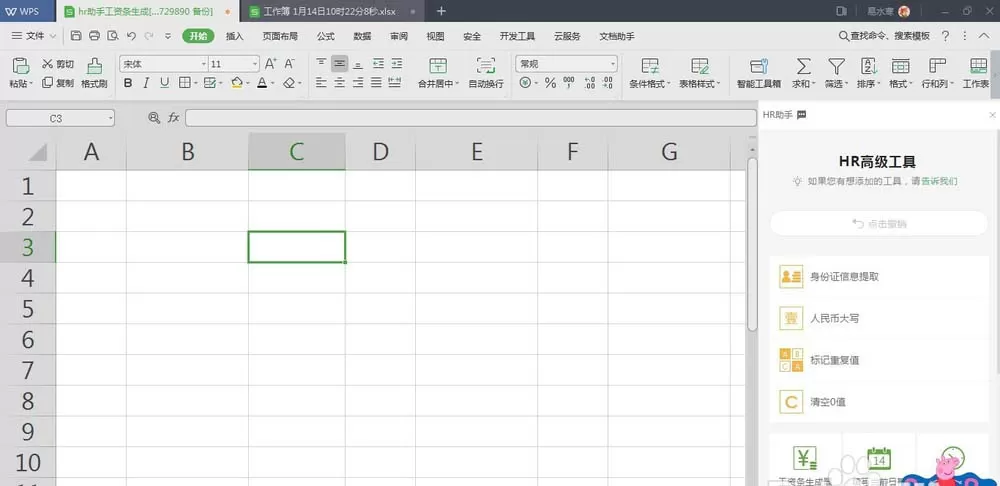
Task: Open the 文件 (File) menu
Action: coord(34,36)
